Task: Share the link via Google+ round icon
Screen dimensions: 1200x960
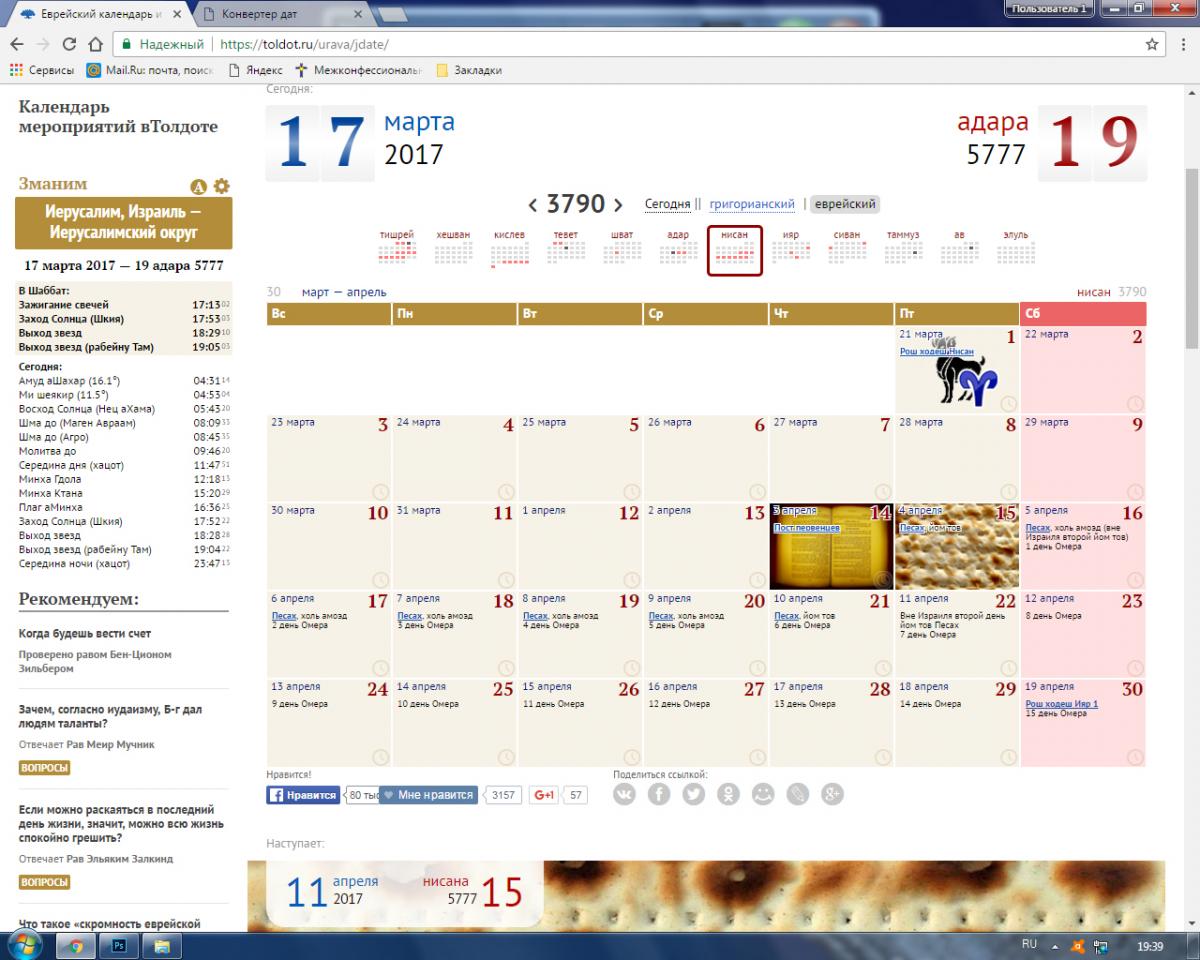Action: click(x=832, y=795)
